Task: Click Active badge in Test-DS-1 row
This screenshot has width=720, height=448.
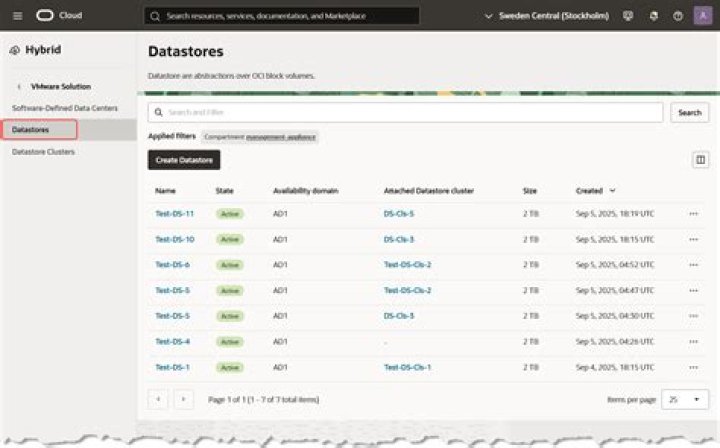Action: [x=230, y=367]
